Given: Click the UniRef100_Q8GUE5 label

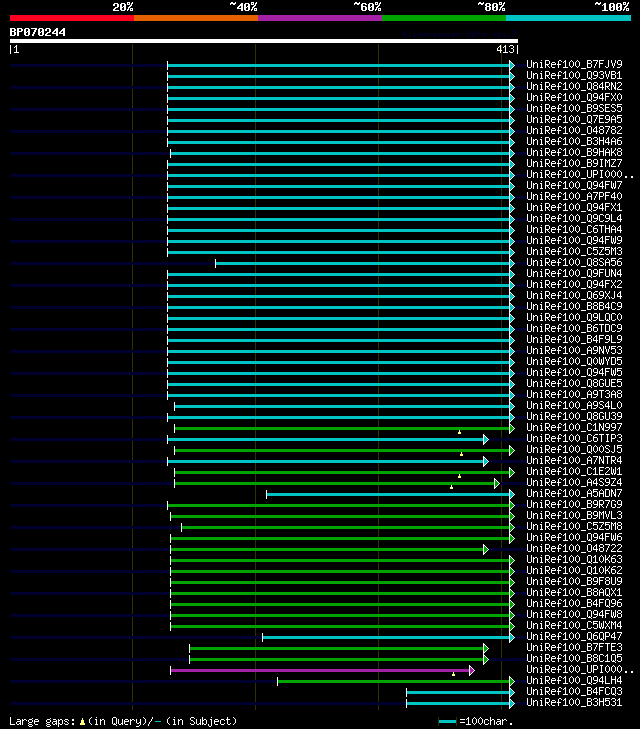Looking at the screenshot, I should (574, 384).
